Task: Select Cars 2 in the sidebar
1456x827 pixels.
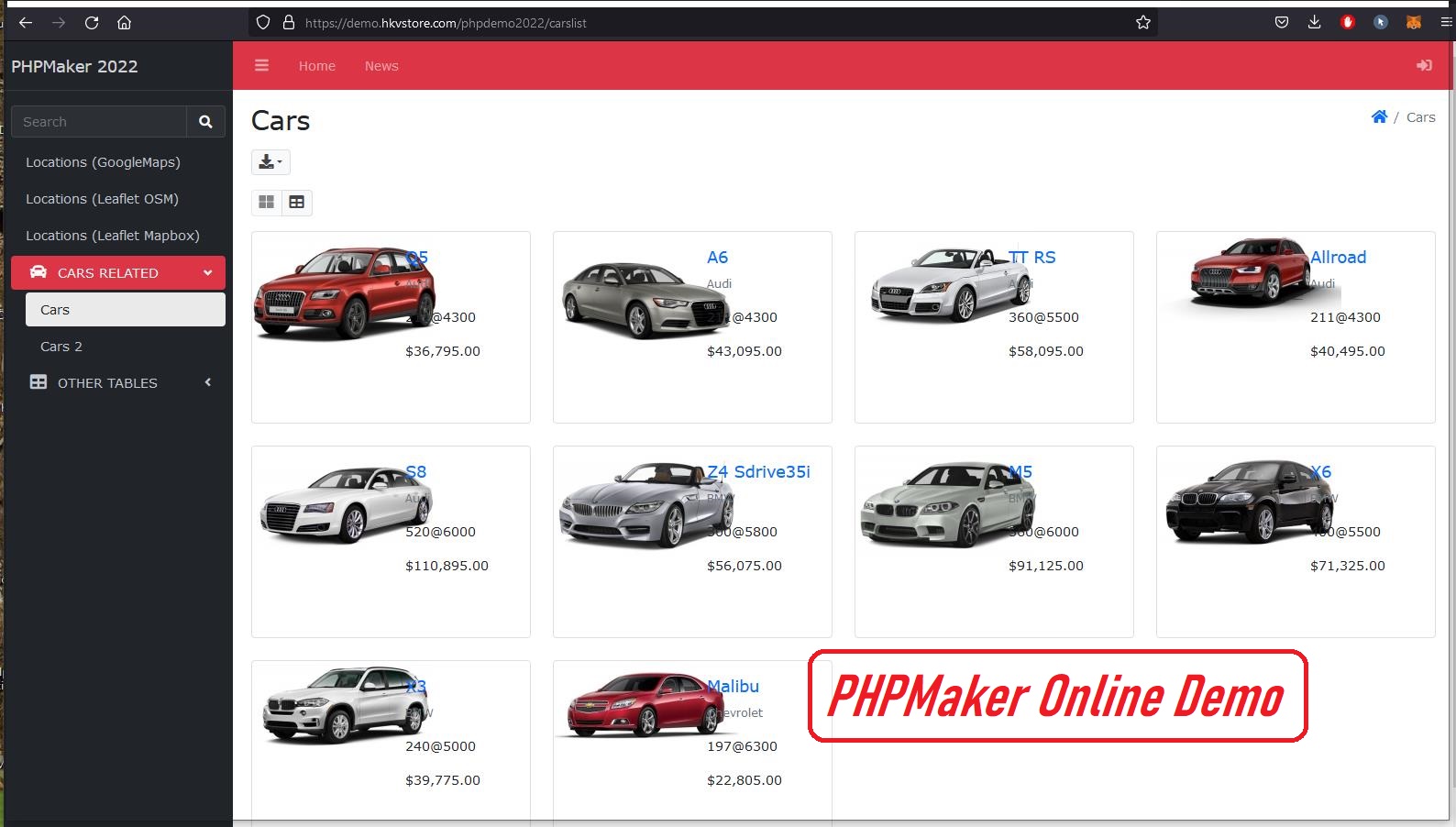Action: pos(126,347)
